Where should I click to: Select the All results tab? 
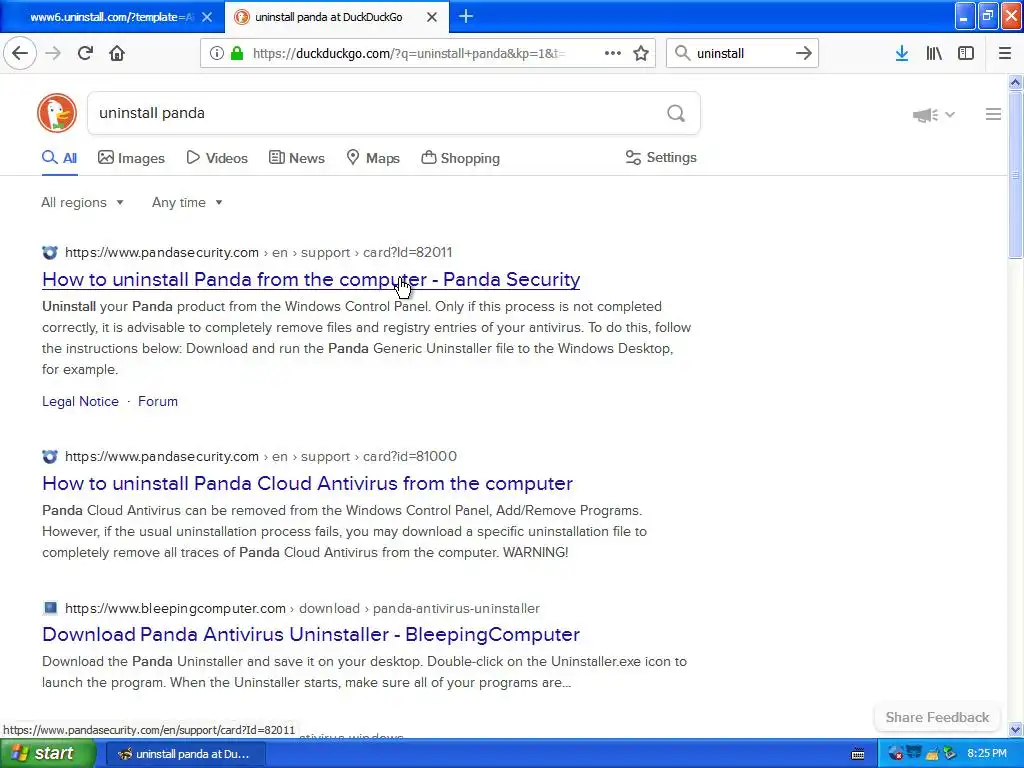[59, 158]
